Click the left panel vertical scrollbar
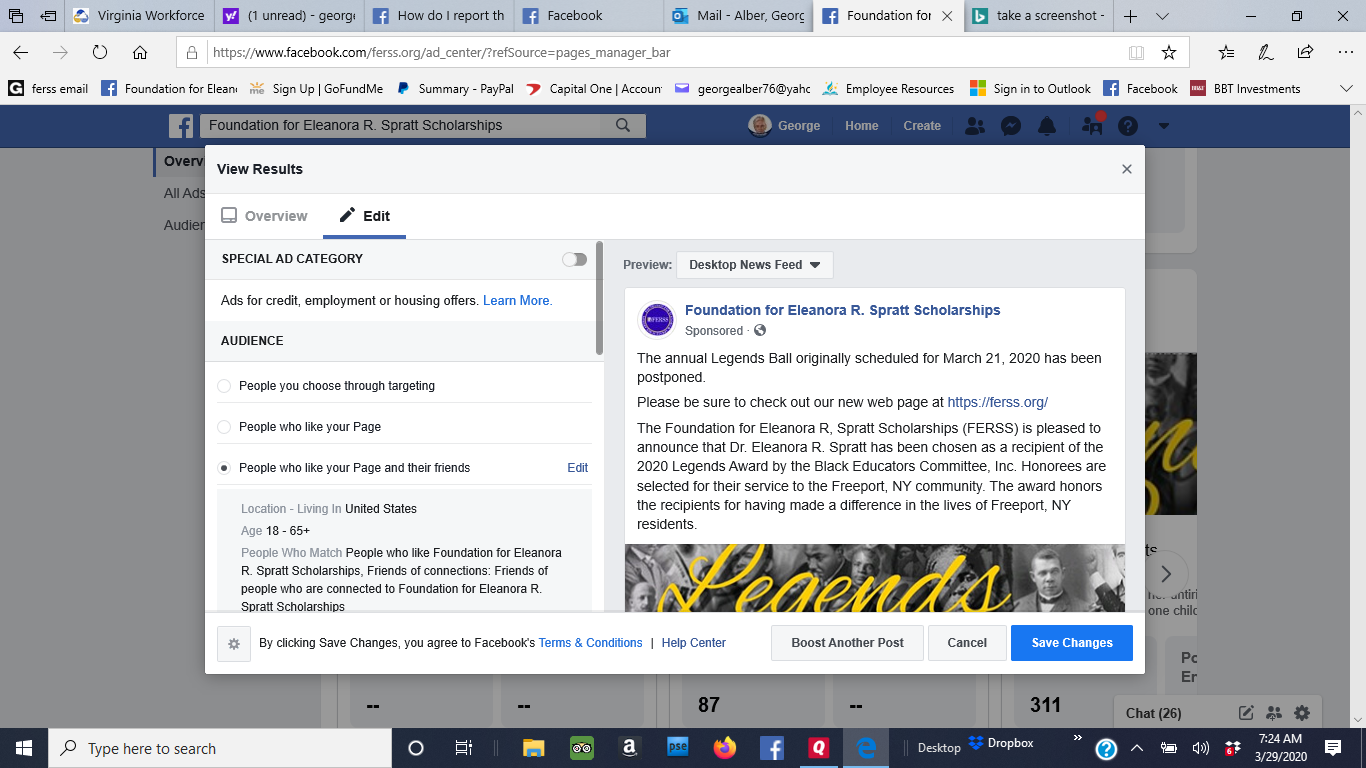 click(599, 299)
